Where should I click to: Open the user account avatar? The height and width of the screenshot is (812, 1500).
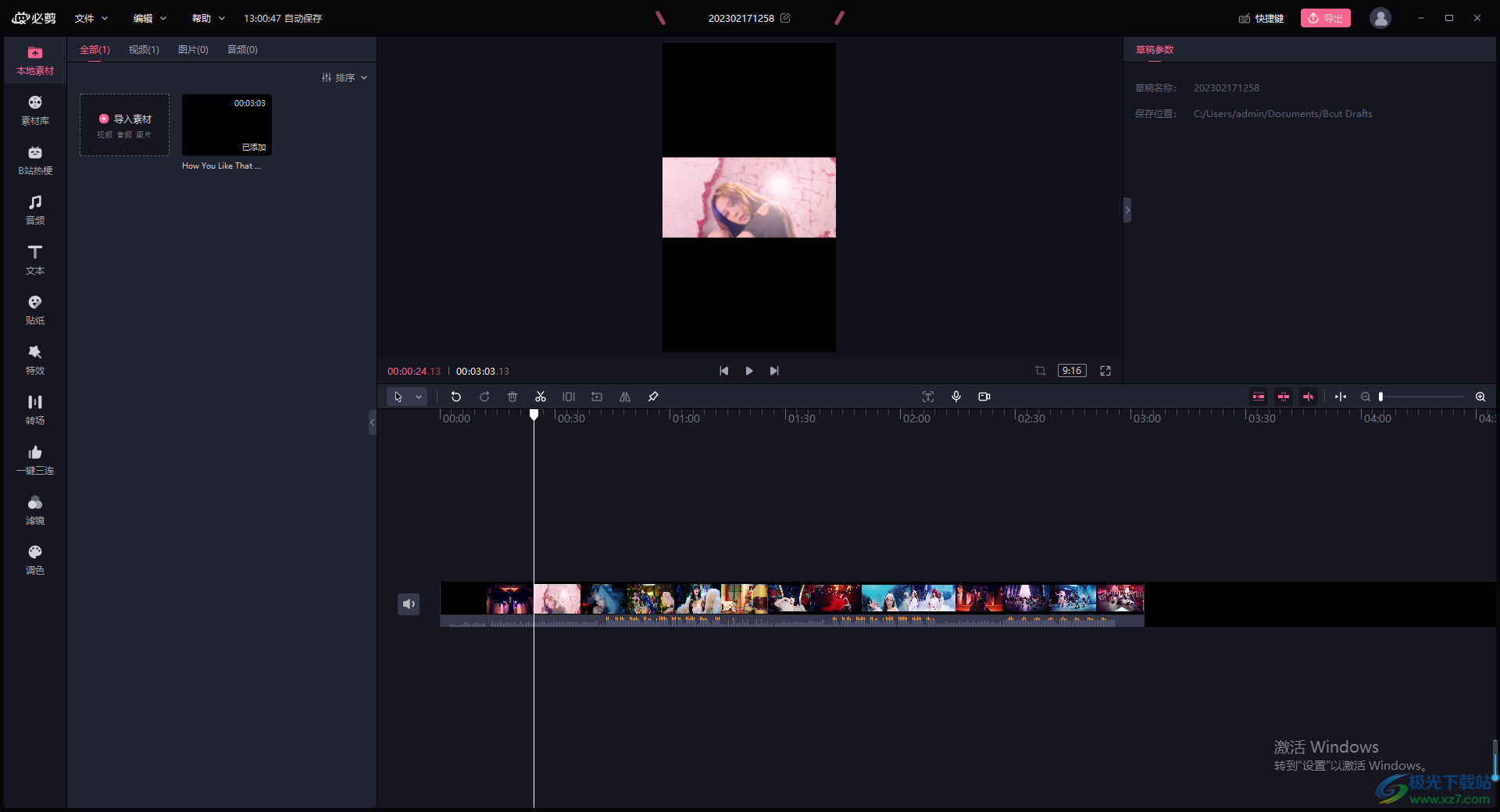coord(1380,18)
